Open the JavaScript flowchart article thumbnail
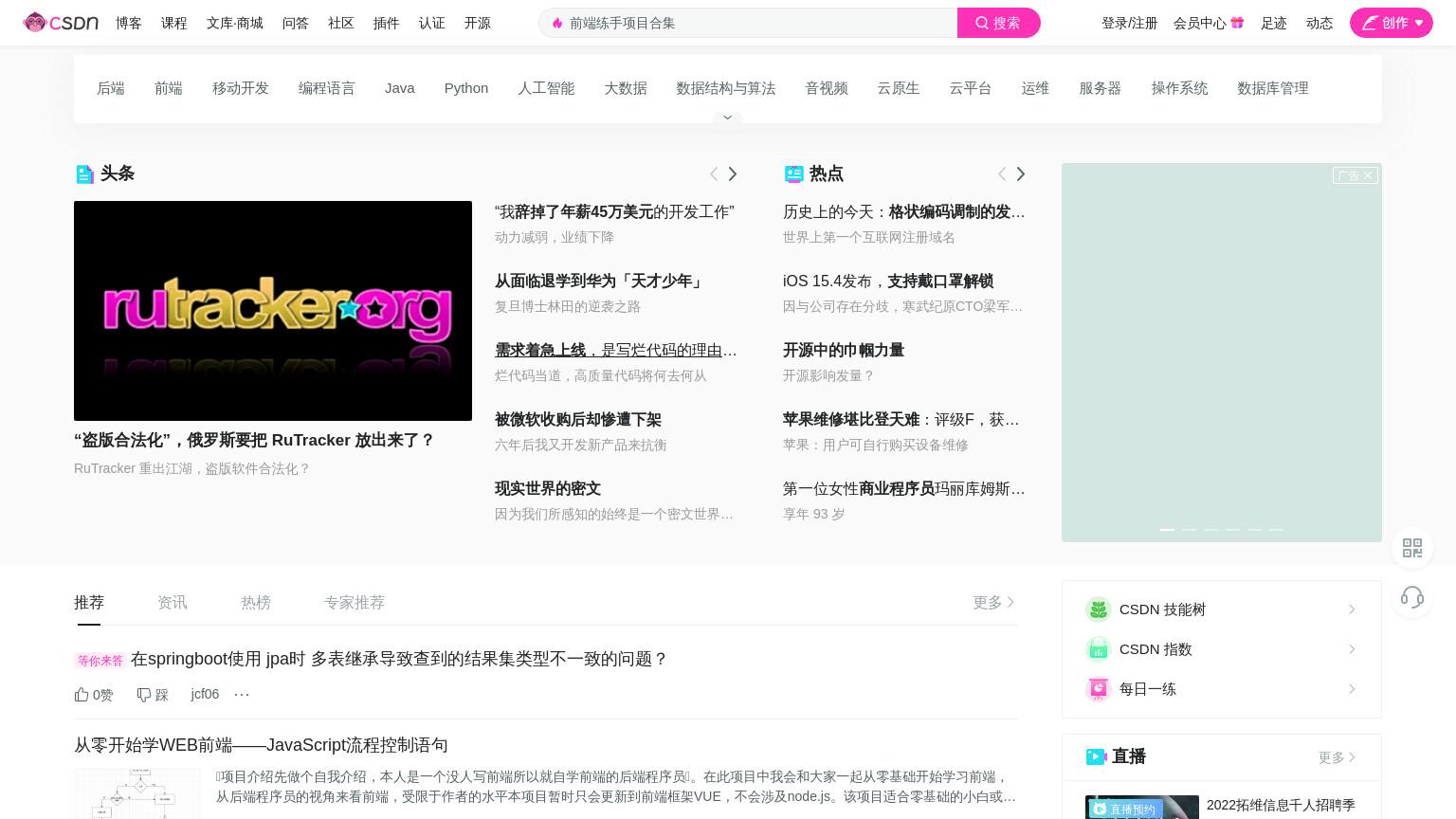Screen dimensions: 1456x819 137,793
